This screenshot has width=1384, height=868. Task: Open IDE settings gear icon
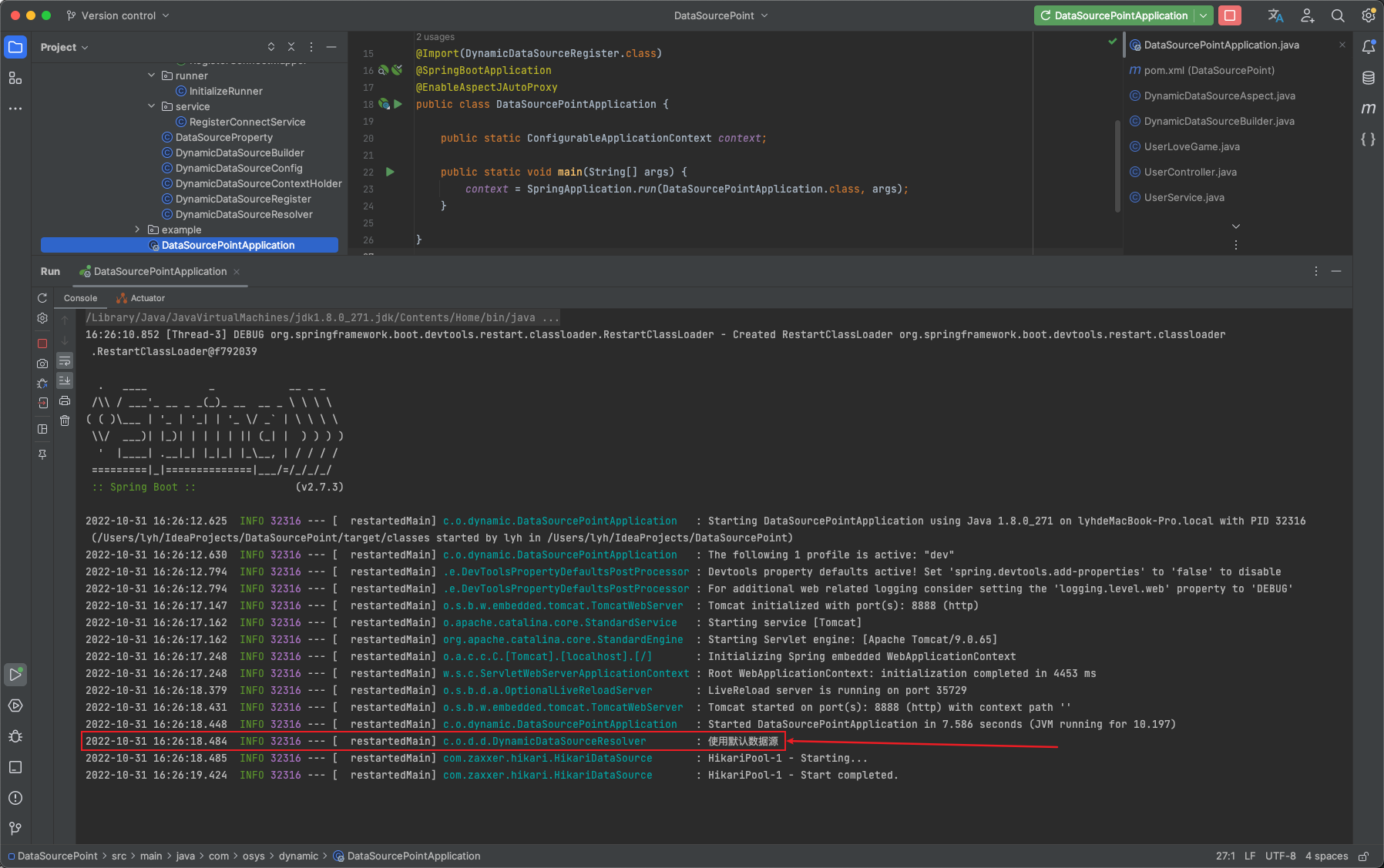(x=1369, y=15)
